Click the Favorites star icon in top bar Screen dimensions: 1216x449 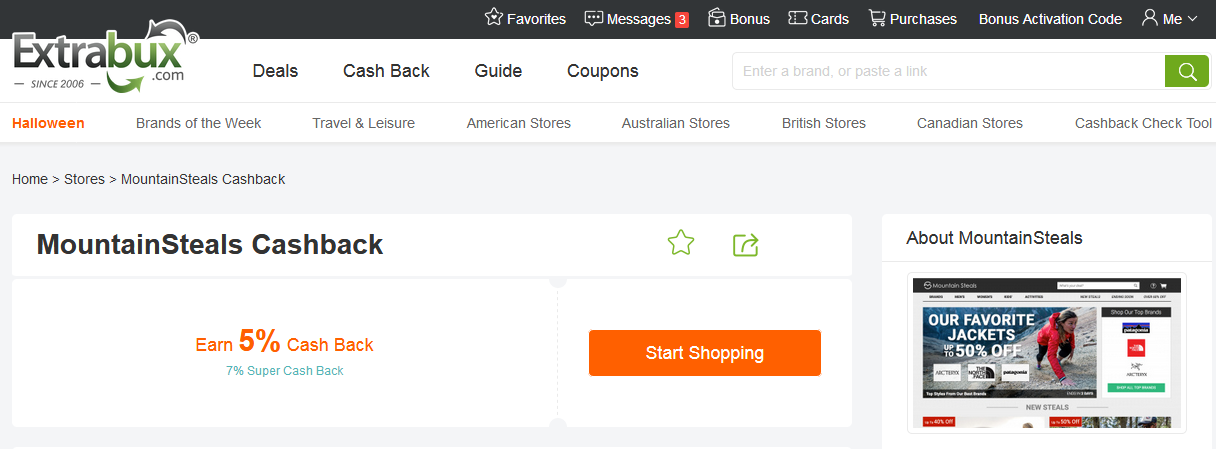[x=494, y=18]
